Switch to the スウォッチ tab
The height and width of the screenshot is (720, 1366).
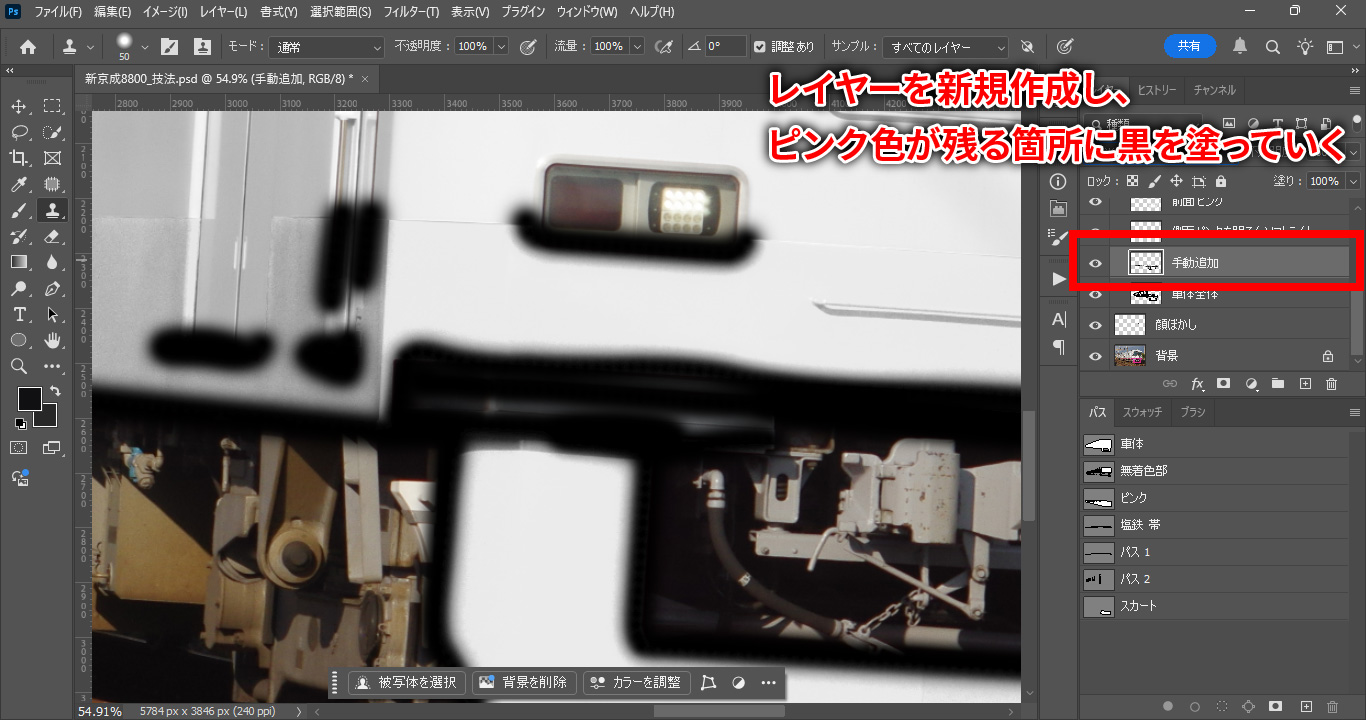pyautogui.click(x=1142, y=412)
